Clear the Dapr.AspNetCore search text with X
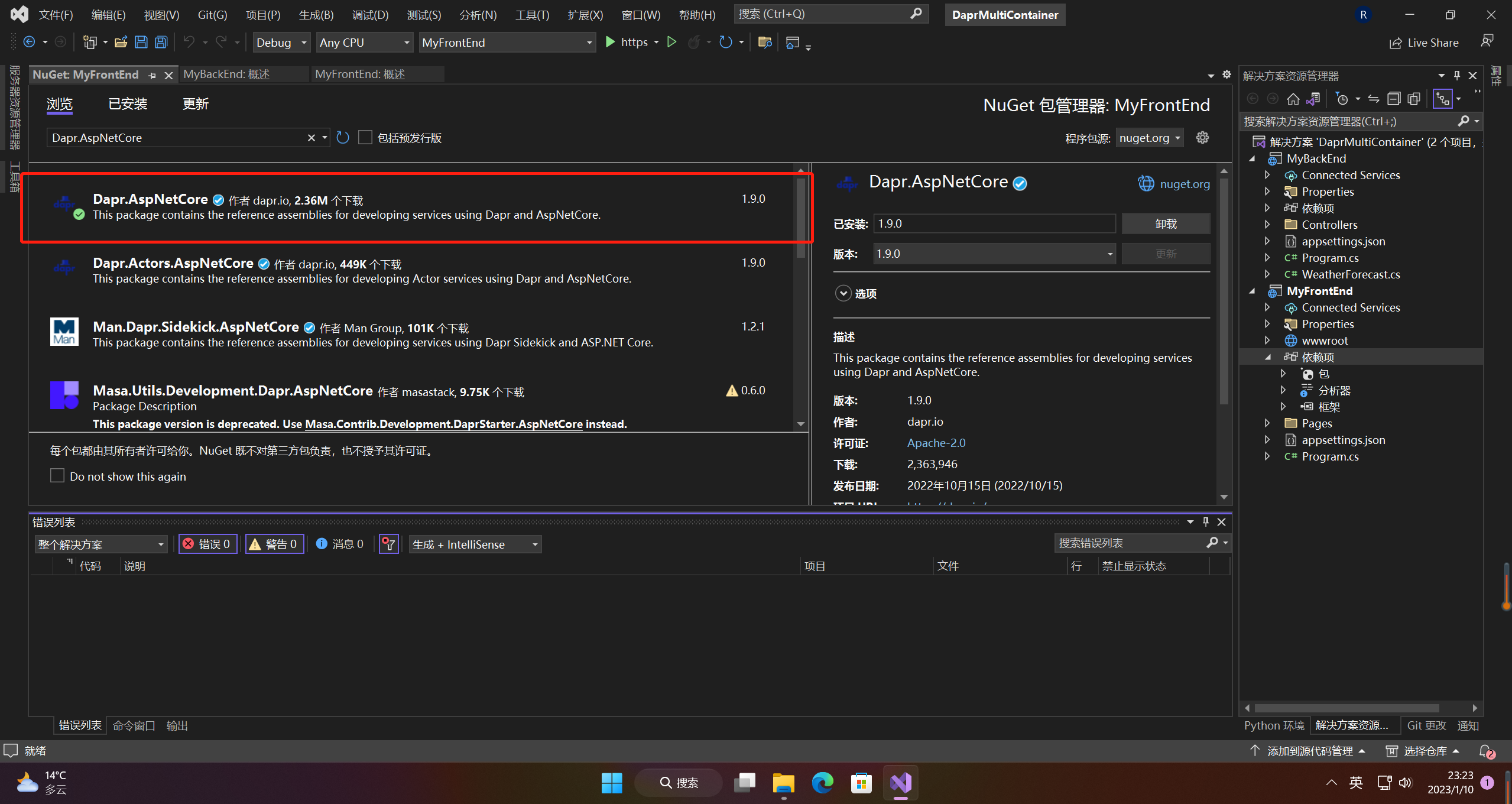 tap(311, 138)
